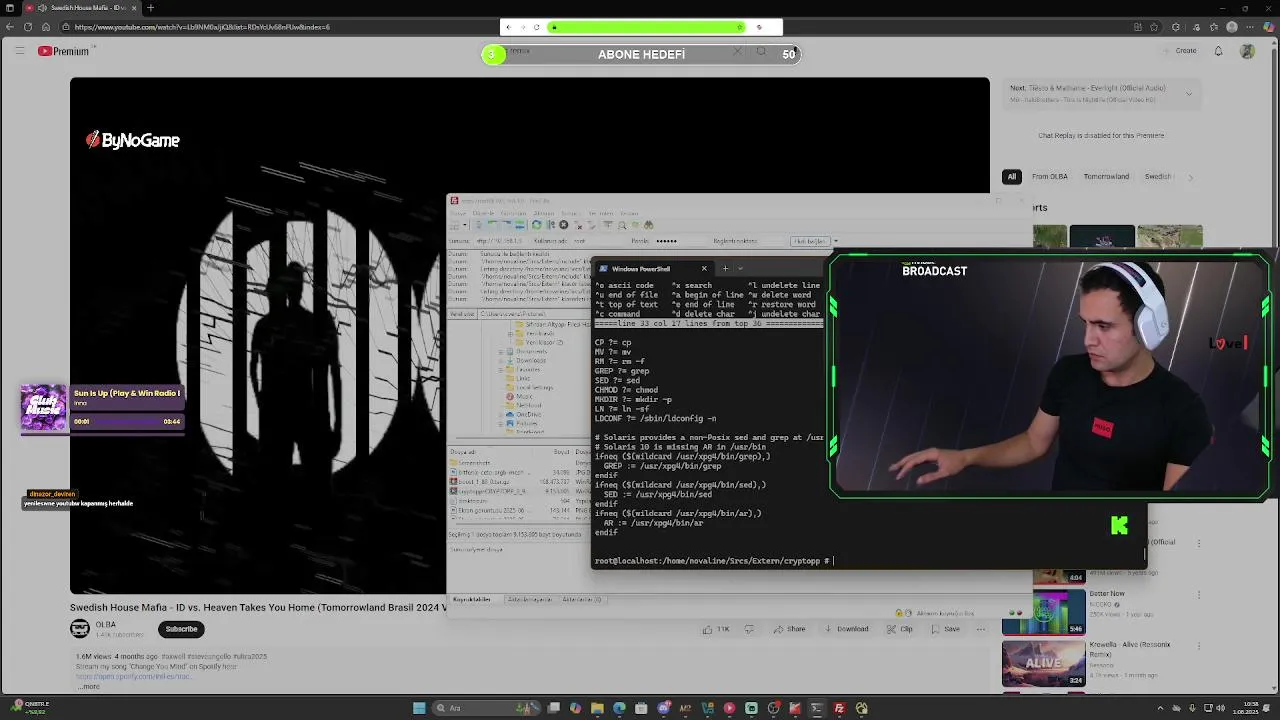The width and height of the screenshot is (1280, 720).
Task: Select the Windows PowerShell tab
Action: click(x=651, y=268)
